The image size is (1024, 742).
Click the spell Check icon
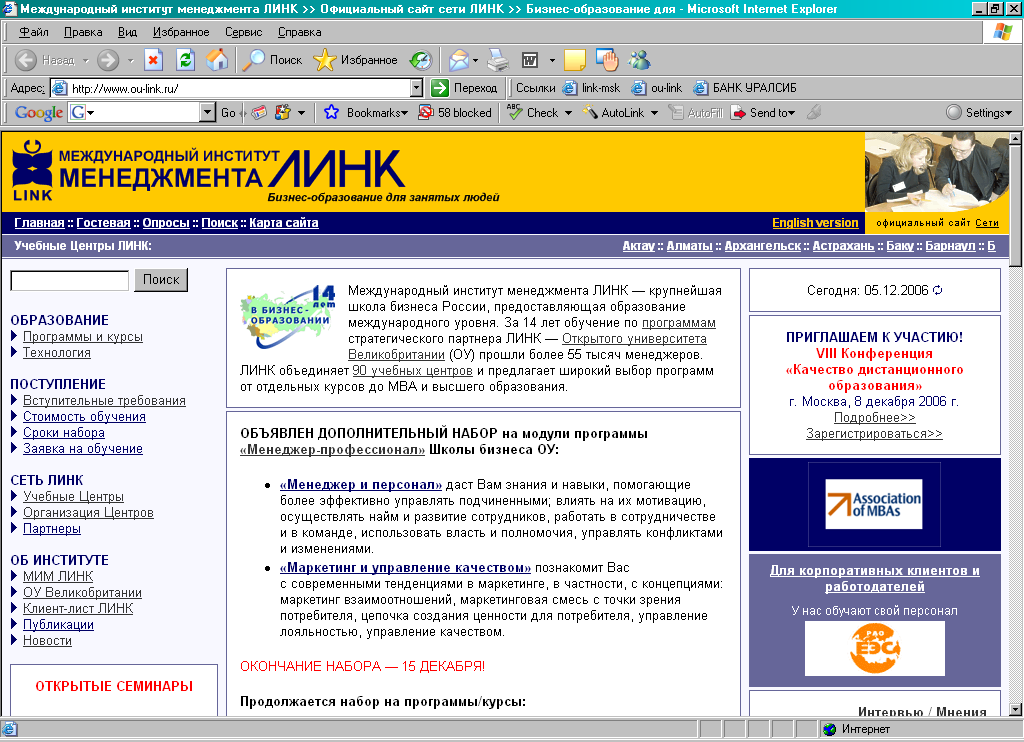coord(515,112)
